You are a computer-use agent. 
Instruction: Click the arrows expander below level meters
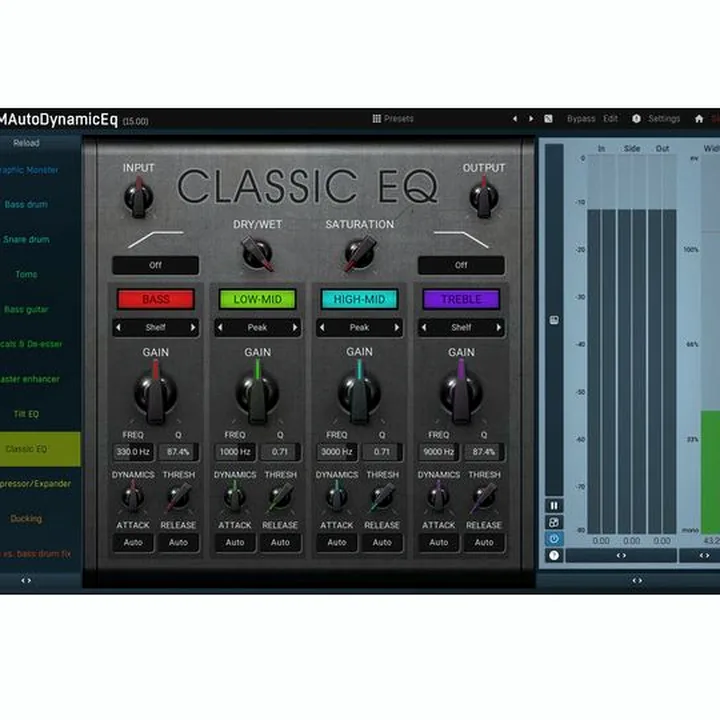pos(621,556)
